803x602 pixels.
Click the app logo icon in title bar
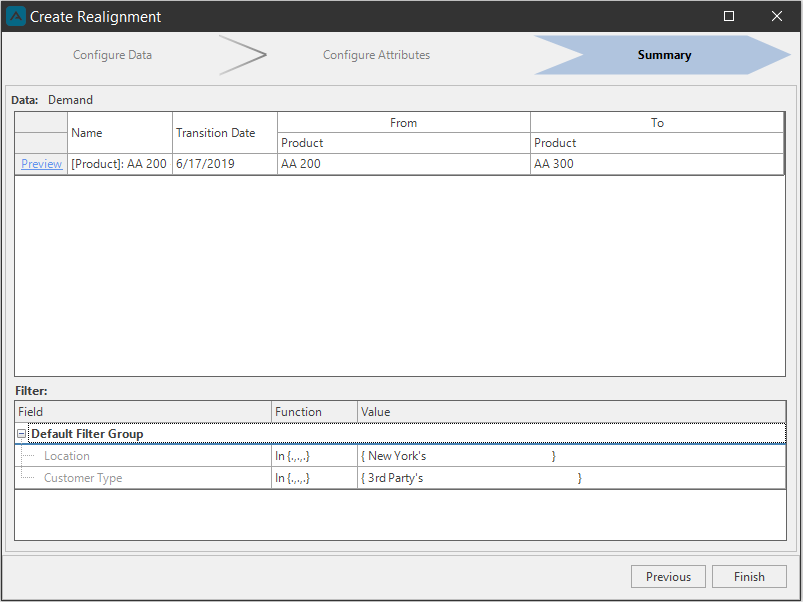16,16
